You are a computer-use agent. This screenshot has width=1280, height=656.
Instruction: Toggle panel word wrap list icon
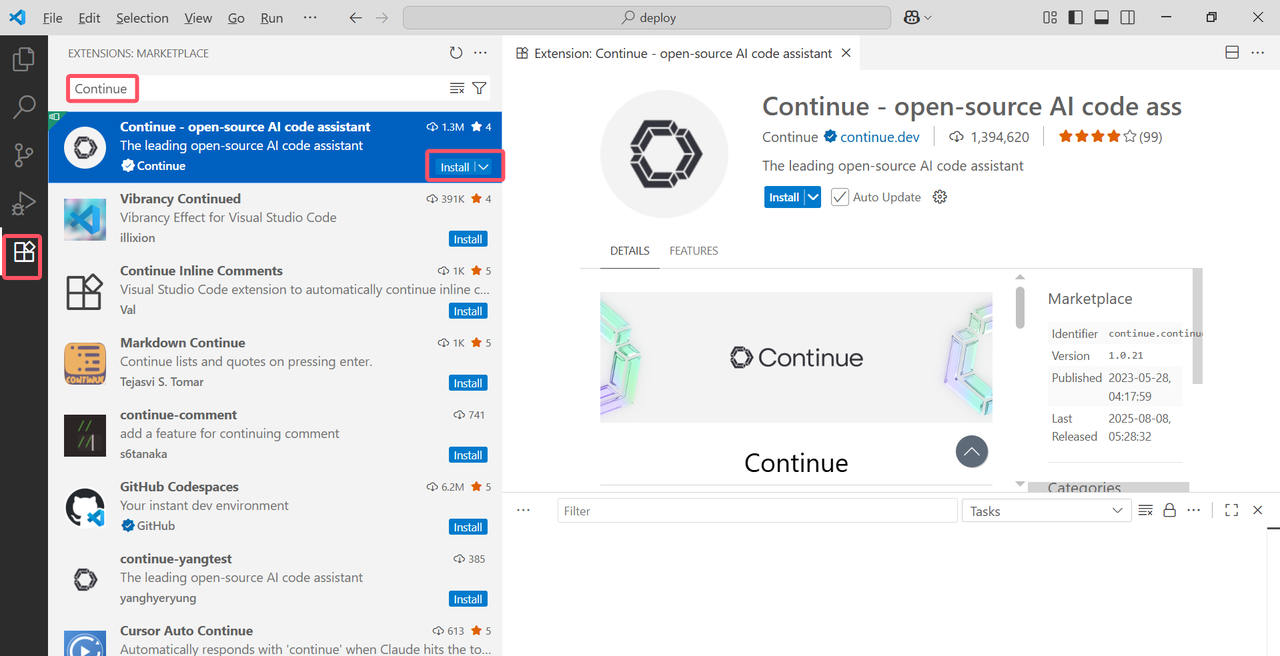[1146, 510]
